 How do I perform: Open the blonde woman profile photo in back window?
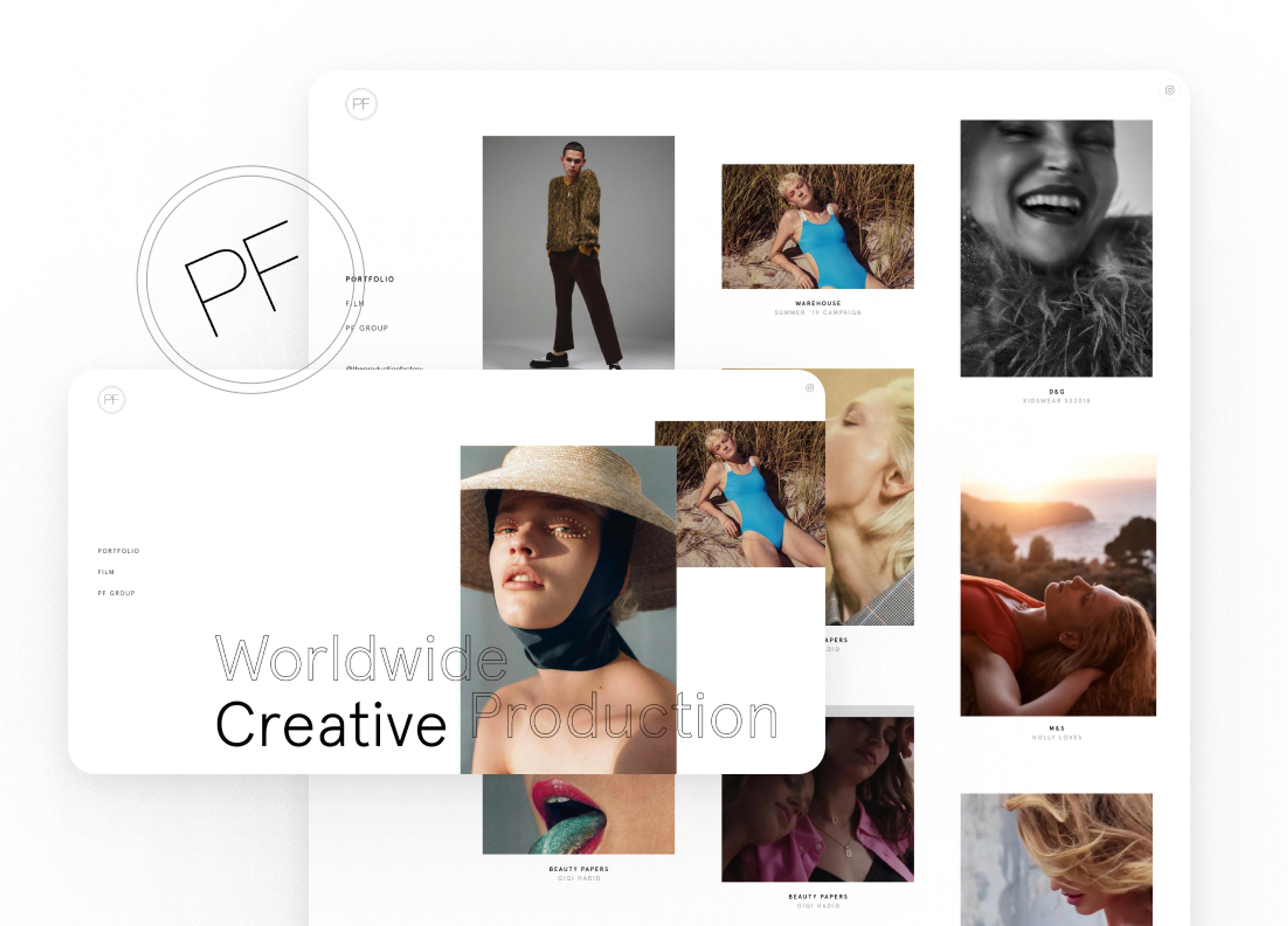click(870, 497)
